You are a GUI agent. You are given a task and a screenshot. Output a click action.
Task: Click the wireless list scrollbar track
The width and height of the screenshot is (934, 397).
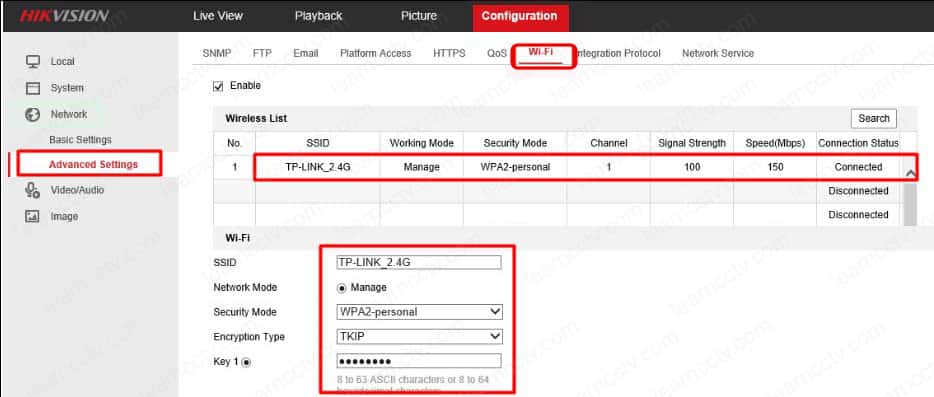point(910,204)
